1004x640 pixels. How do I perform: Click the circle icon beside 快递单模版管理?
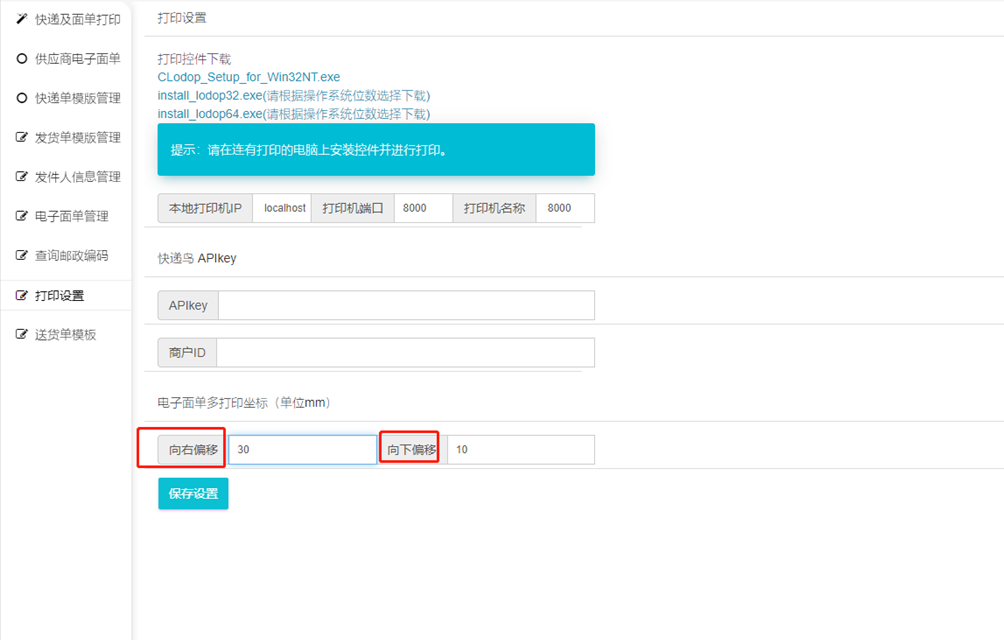22,98
